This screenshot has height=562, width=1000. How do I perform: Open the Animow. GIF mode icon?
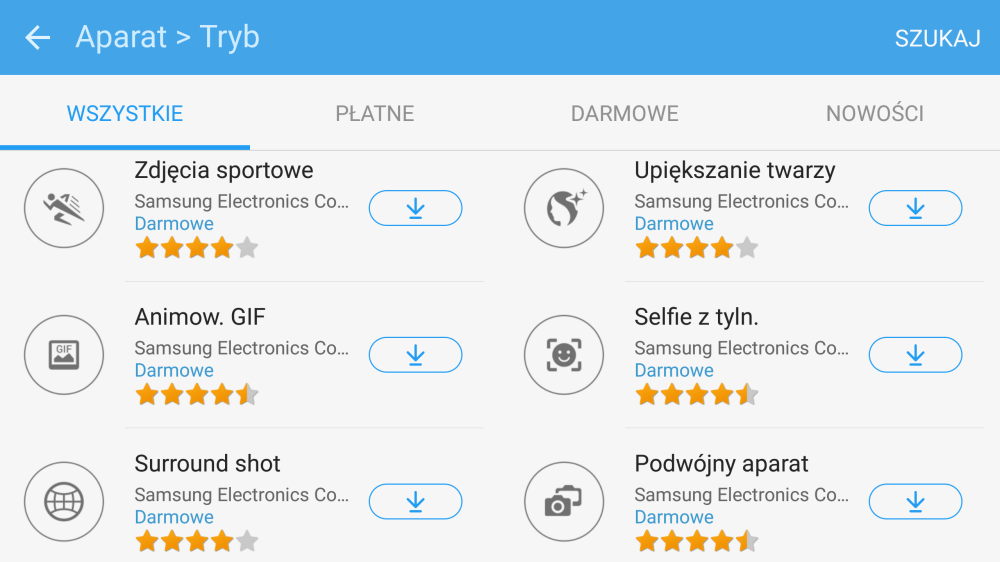(x=64, y=355)
